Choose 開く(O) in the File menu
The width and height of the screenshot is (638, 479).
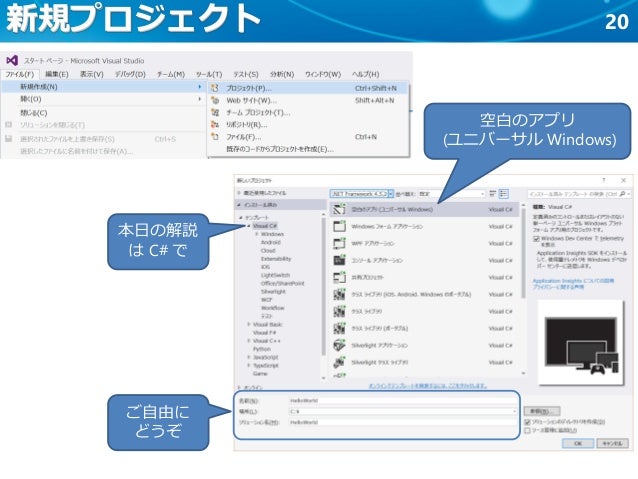click(103, 99)
